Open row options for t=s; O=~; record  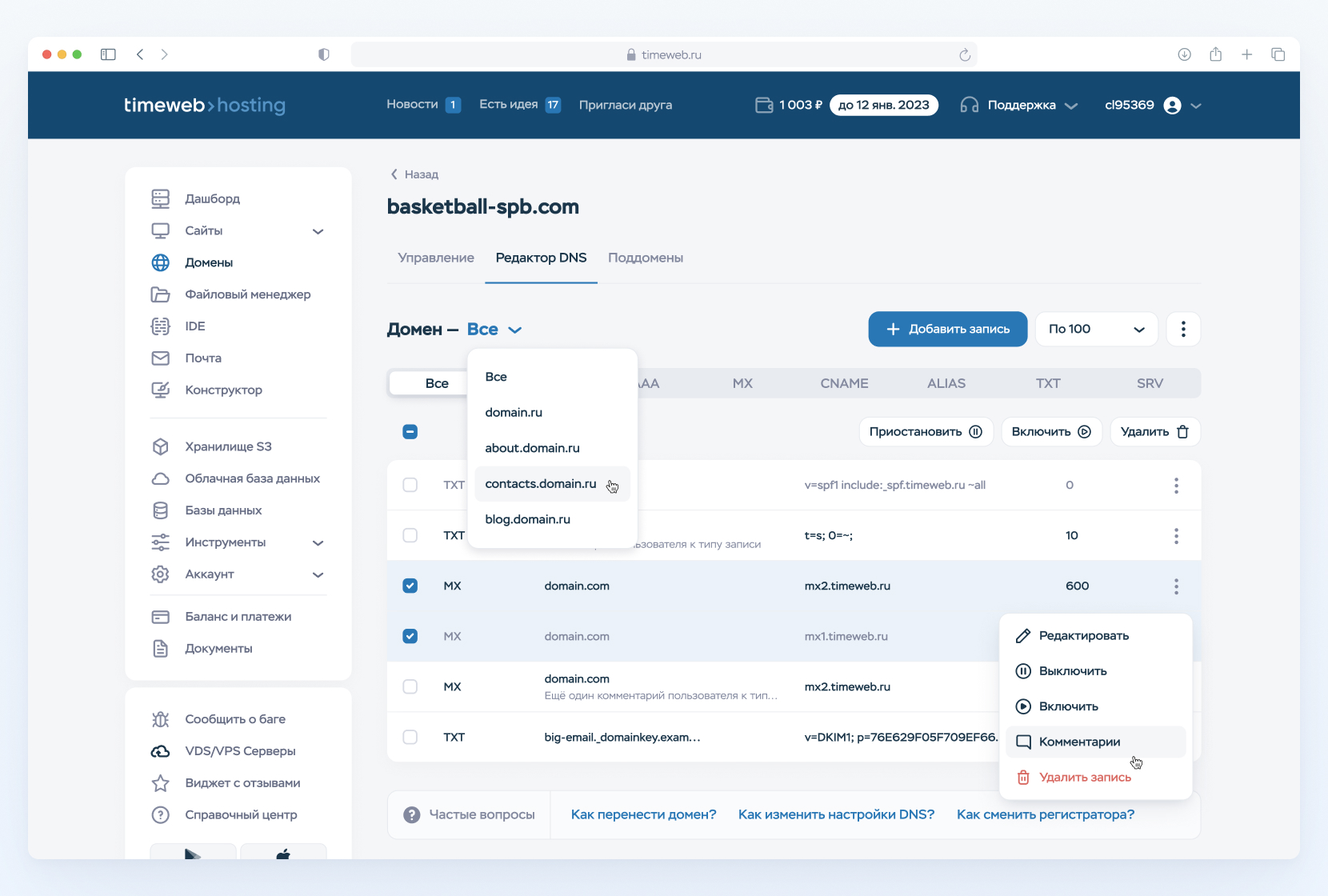pyautogui.click(x=1176, y=536)
